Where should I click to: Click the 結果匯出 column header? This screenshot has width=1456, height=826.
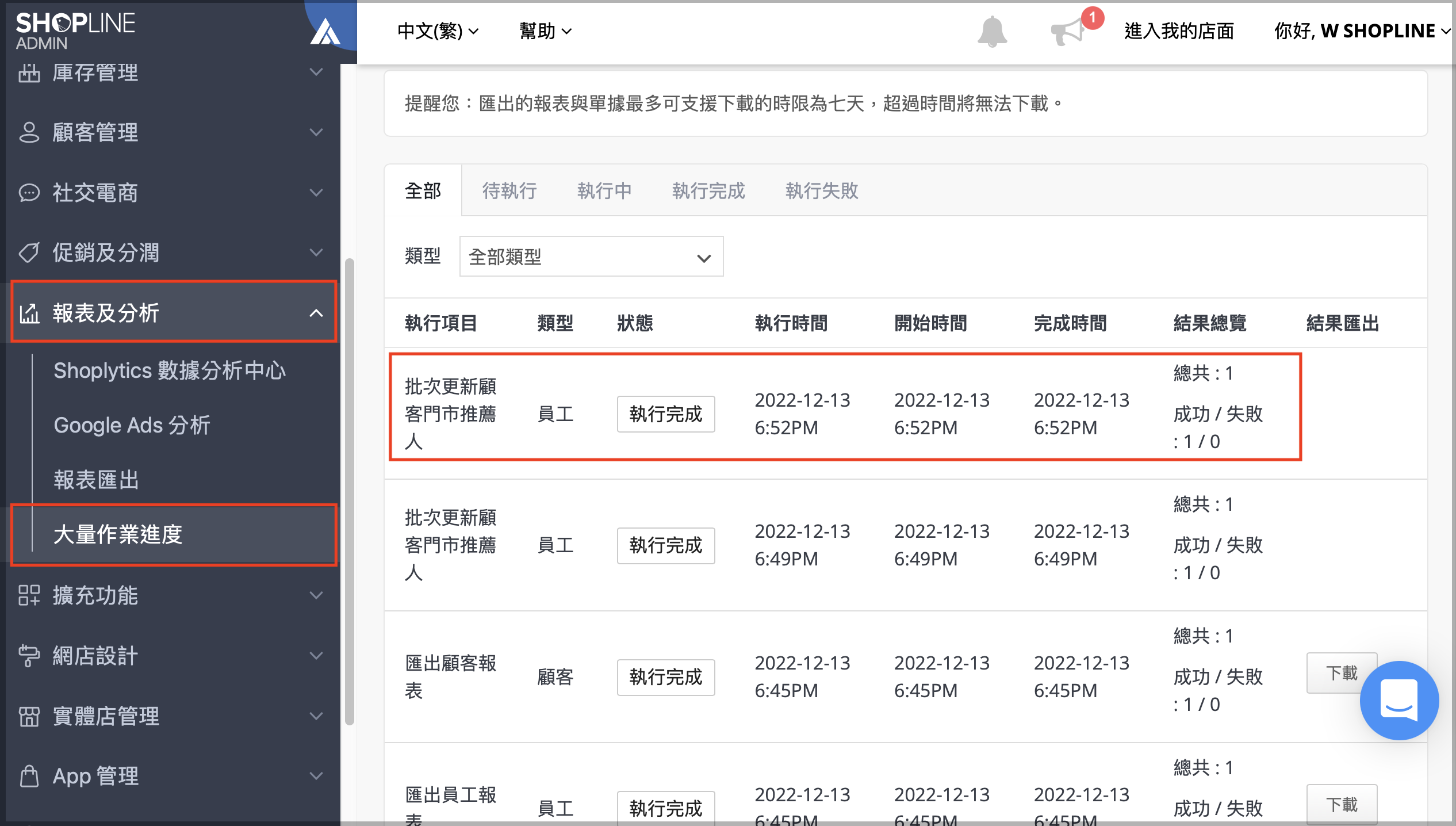coord(1343,323)
